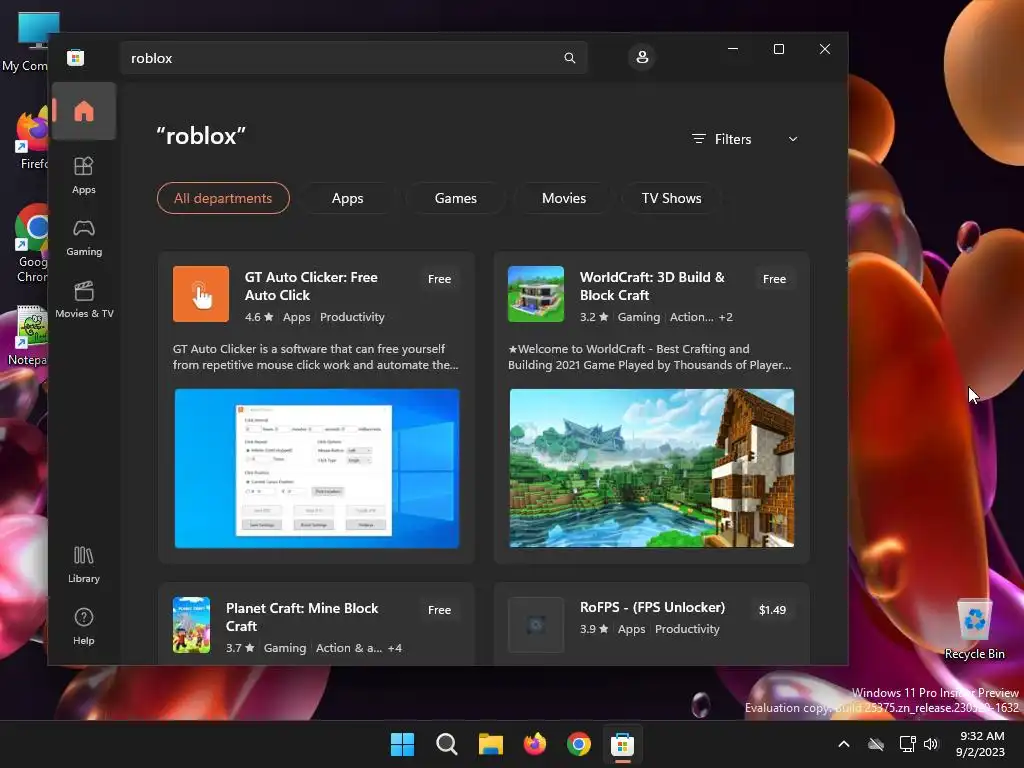Open taskbar Search icon
1024x768 pixels.
pos(447,744)
